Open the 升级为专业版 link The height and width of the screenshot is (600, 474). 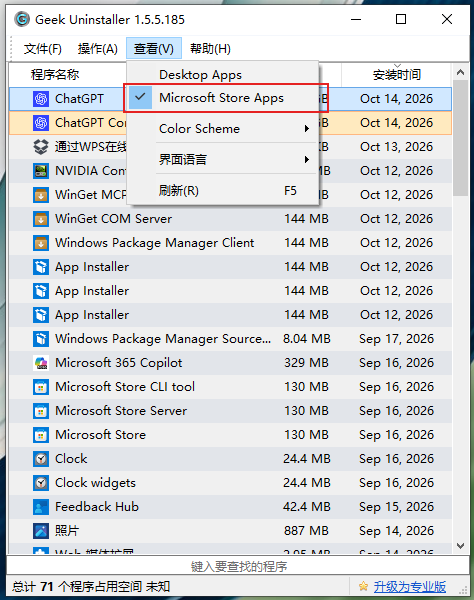click(410, 586)
